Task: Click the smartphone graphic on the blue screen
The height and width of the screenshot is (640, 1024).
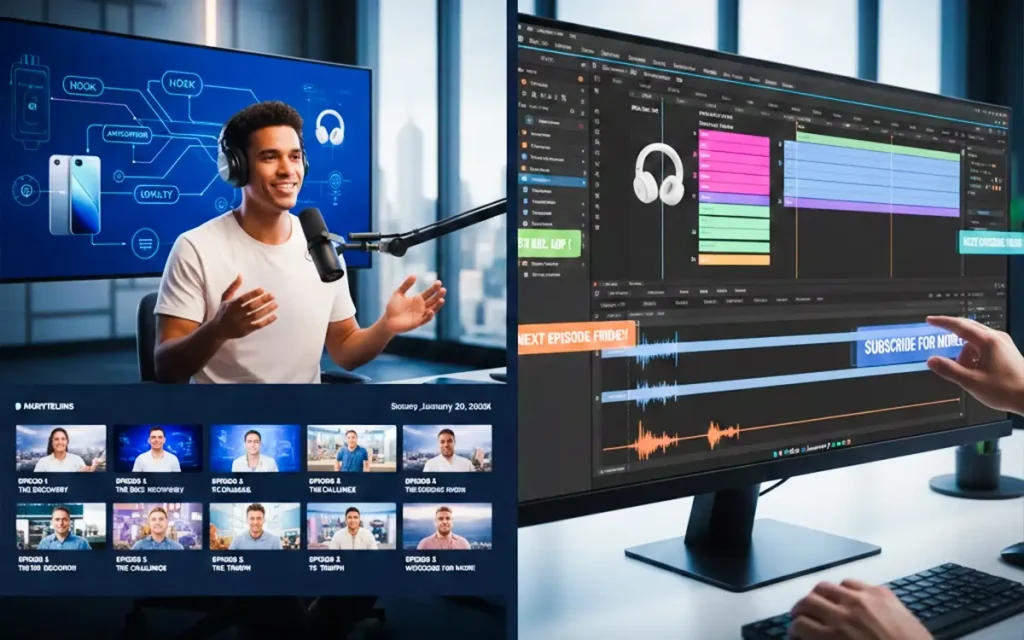Action: pyautogui.click(x=75, y=194)
